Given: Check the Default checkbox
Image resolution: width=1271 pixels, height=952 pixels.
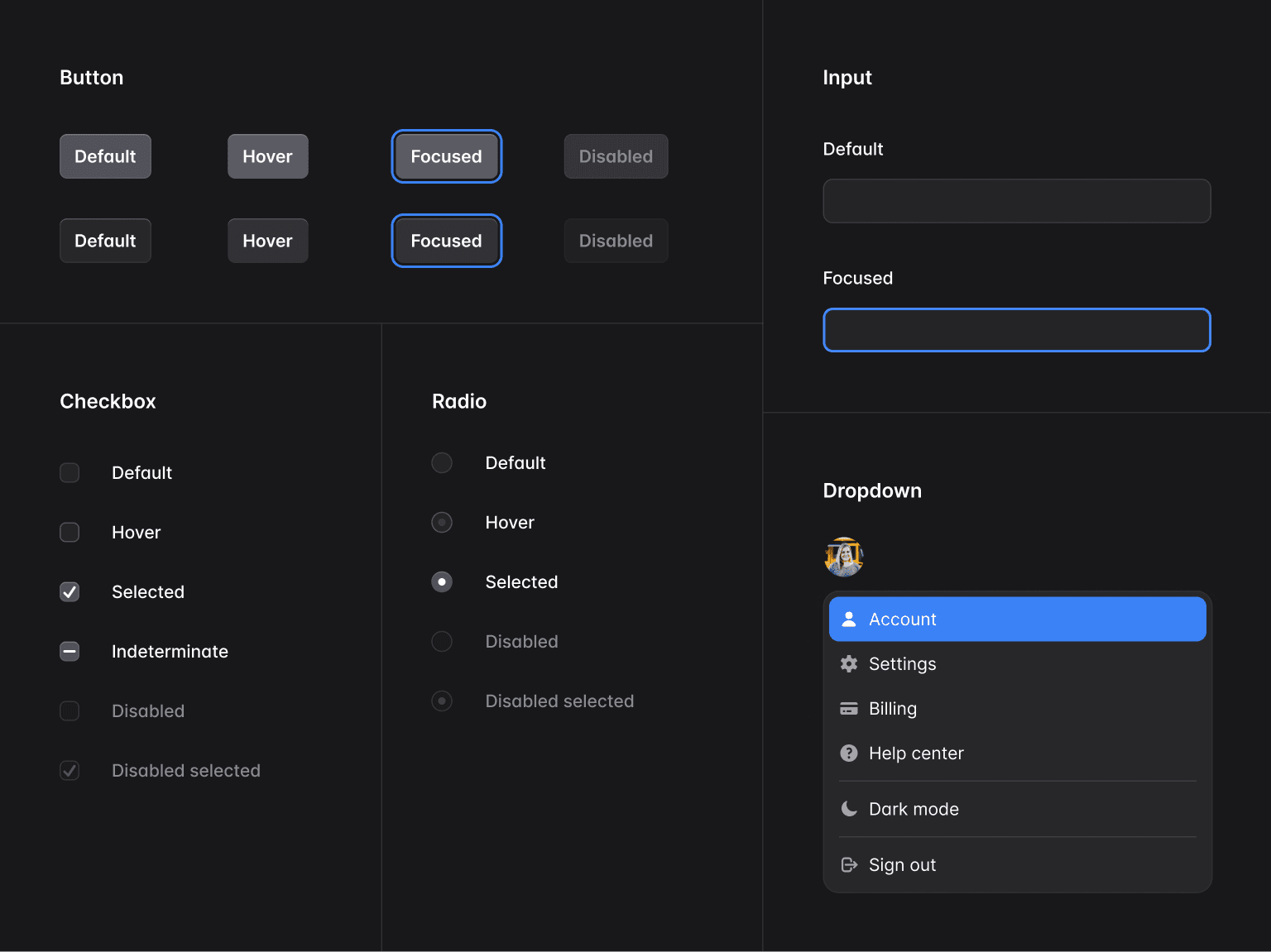Looking at the screenshot, I should point(70,472).
